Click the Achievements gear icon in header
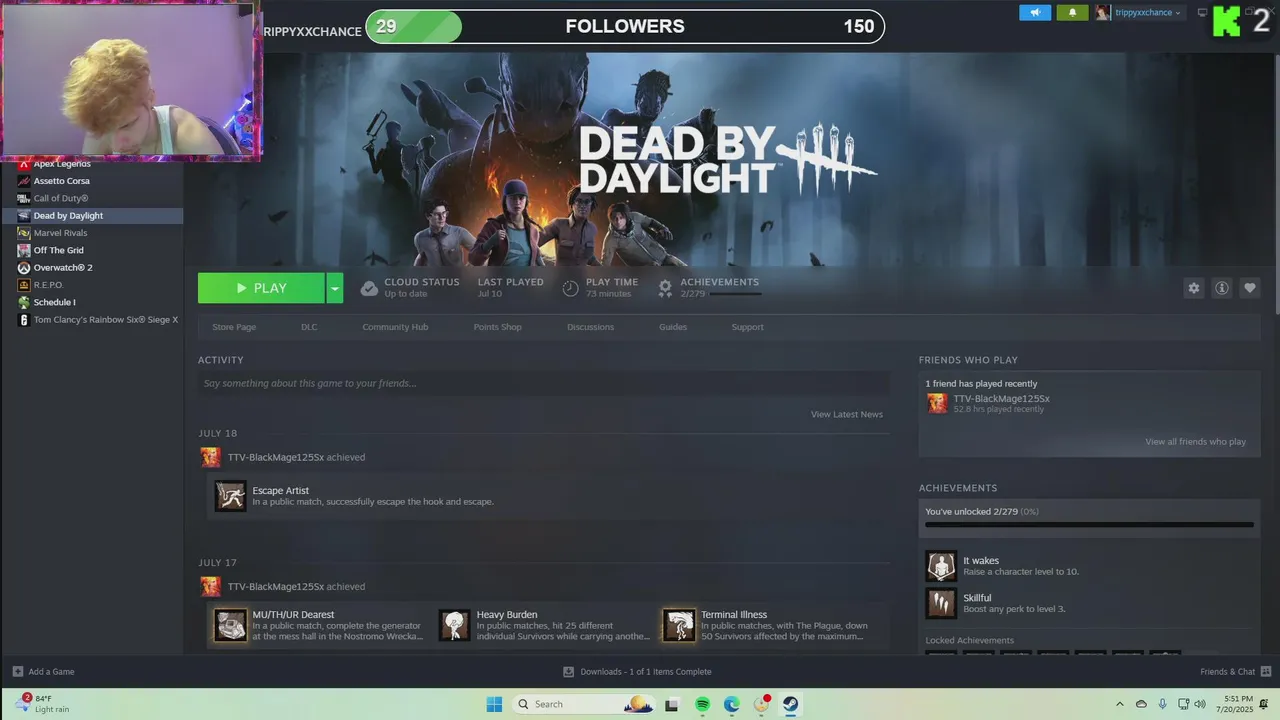Viewport: 1280px width, 720px height. click(x=665, y=288)
